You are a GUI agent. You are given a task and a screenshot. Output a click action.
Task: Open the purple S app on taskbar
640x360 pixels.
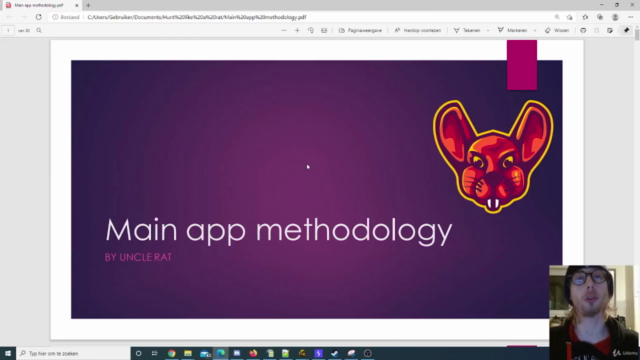pos(318,353)
